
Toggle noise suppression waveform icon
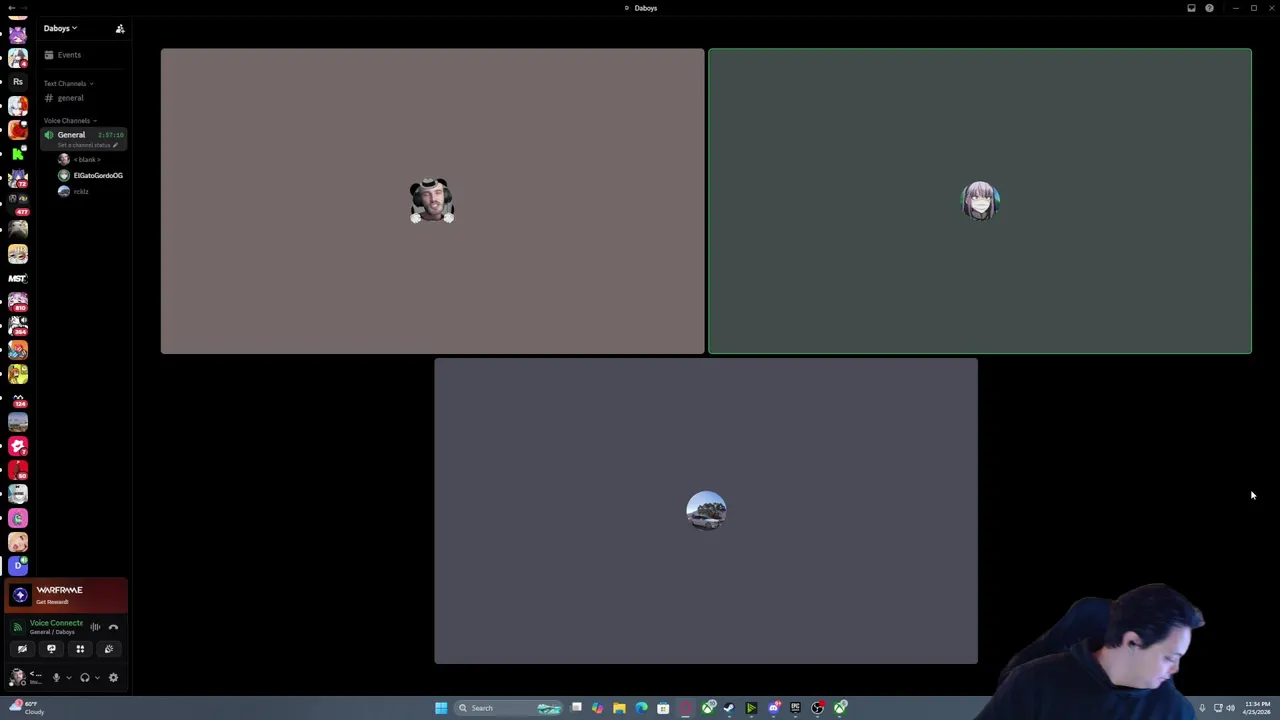(95, 627)
